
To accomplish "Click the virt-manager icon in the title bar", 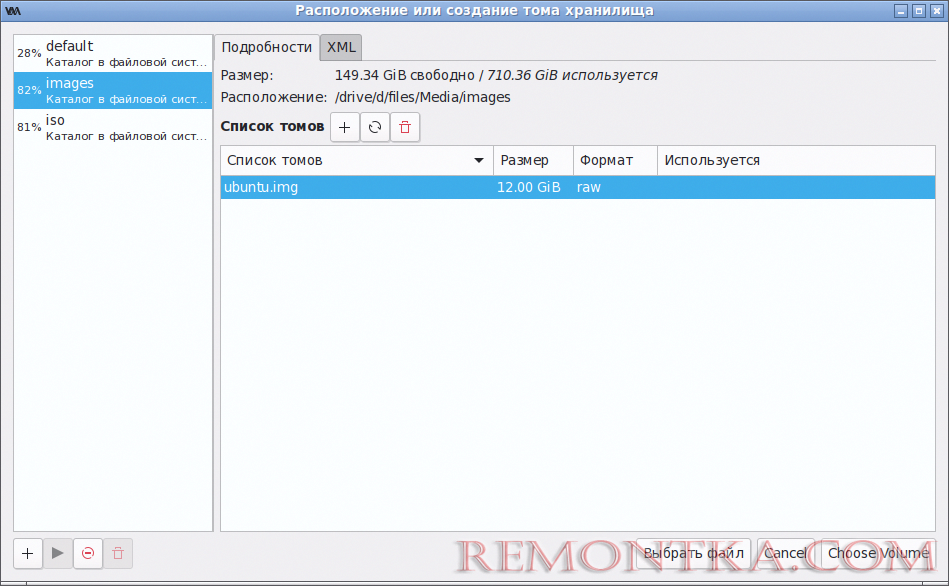I will pyautogui.click(x=13, y=10).
